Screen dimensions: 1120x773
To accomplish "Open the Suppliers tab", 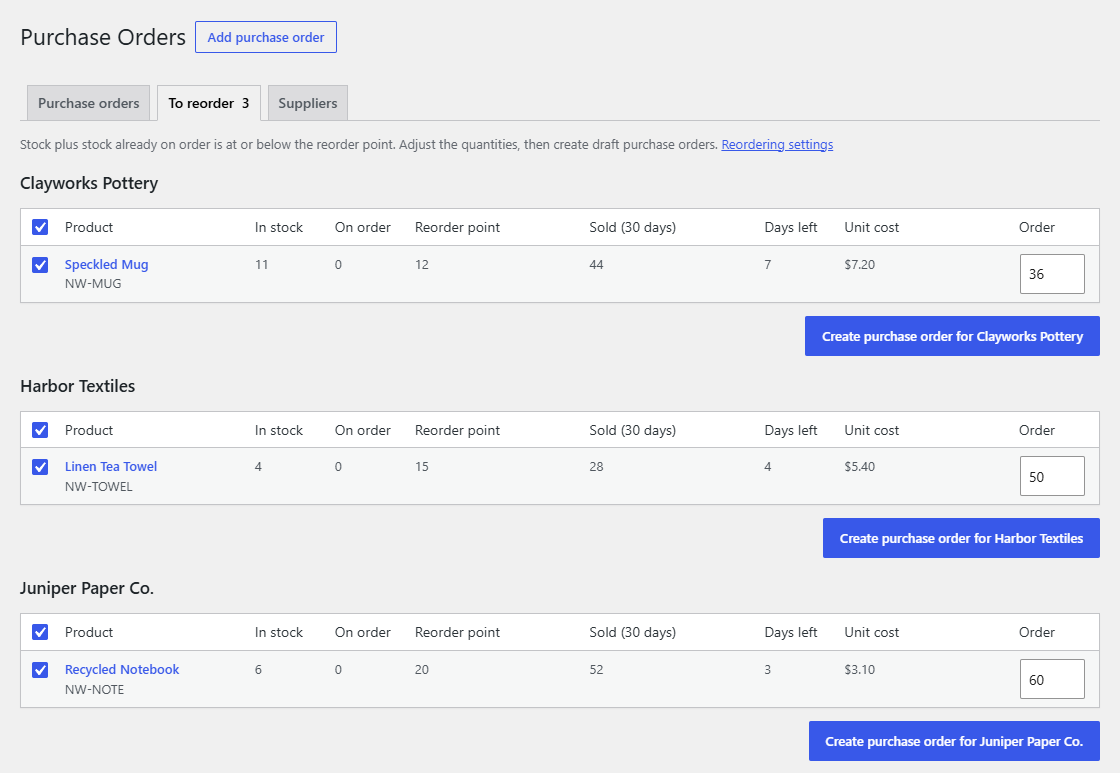I will tap(308, 103).
